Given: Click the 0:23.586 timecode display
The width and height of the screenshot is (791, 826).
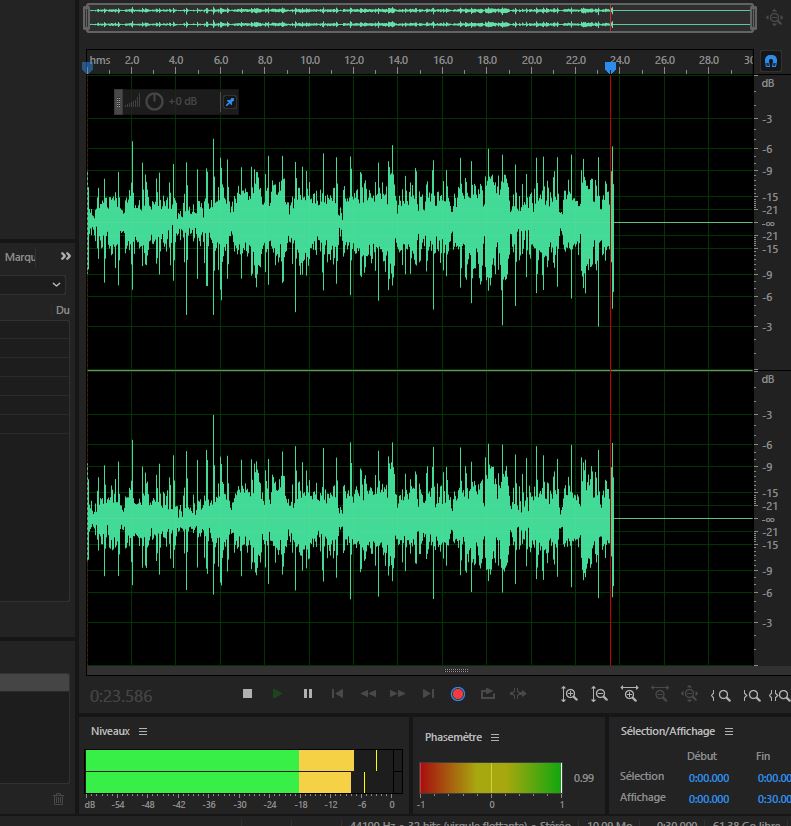Looking at the screenshot, I should 122,696.
